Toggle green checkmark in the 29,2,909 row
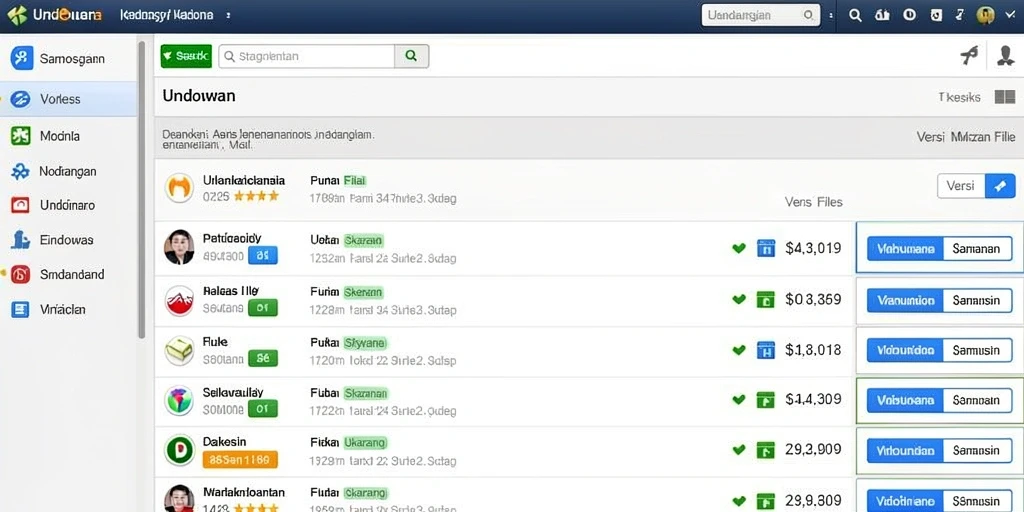1024x512 pixels. (x=739, y=449)
